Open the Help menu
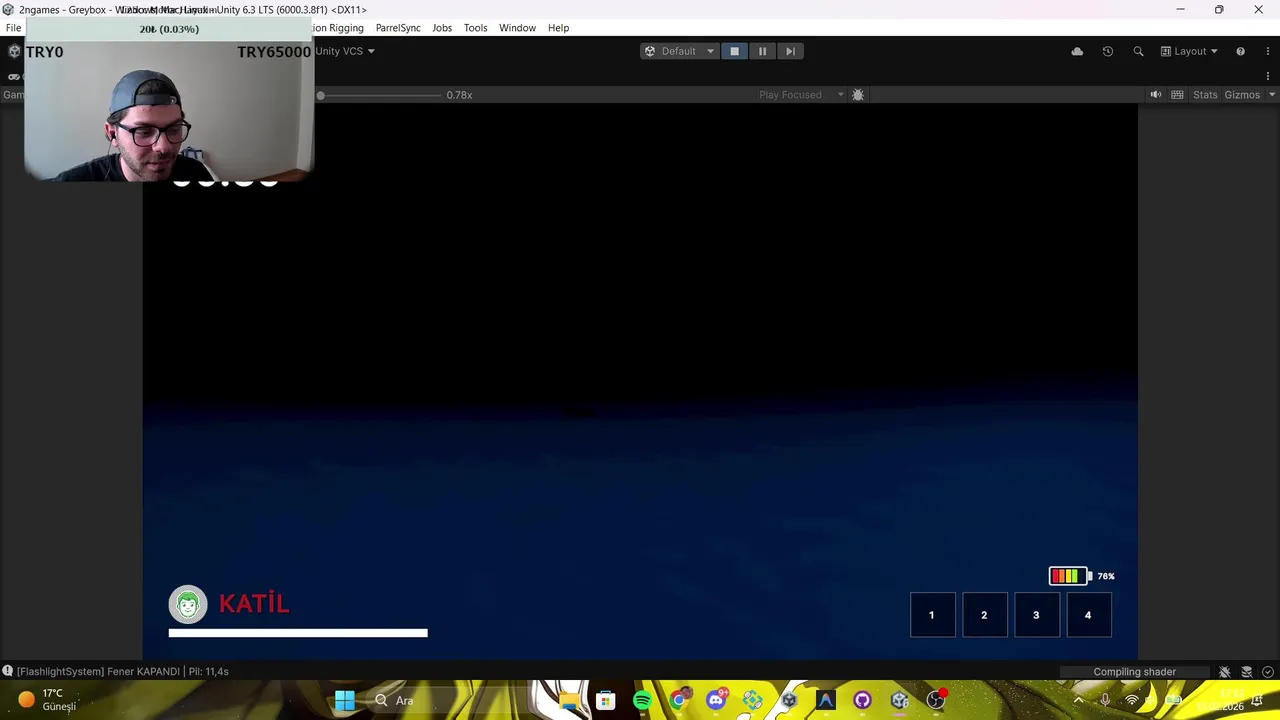Viewport: 1280px width, 720px height. (558, 28)
